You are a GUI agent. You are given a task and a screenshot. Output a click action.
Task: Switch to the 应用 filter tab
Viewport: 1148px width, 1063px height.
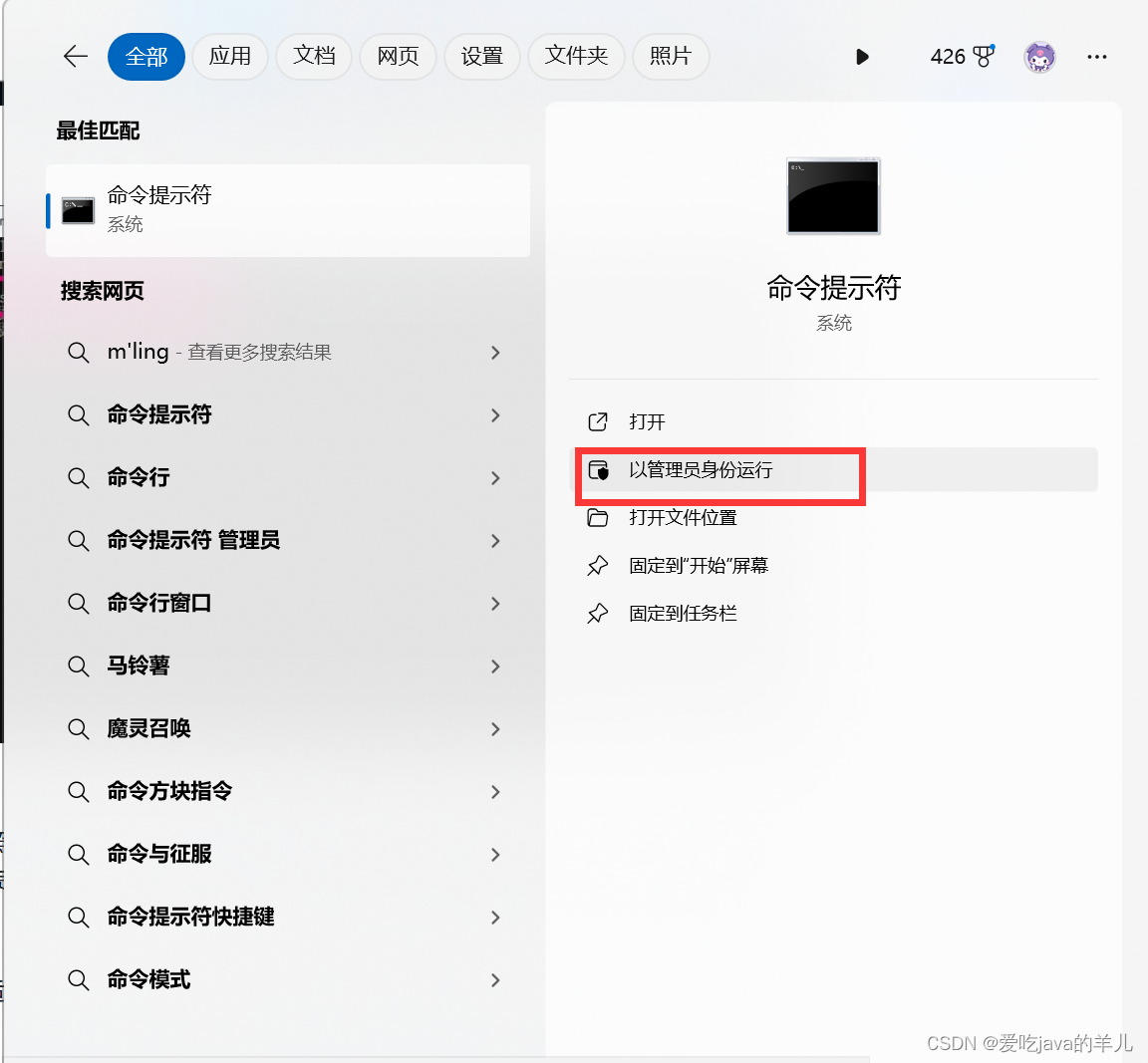pyautogui.click(x=230, y=57)
